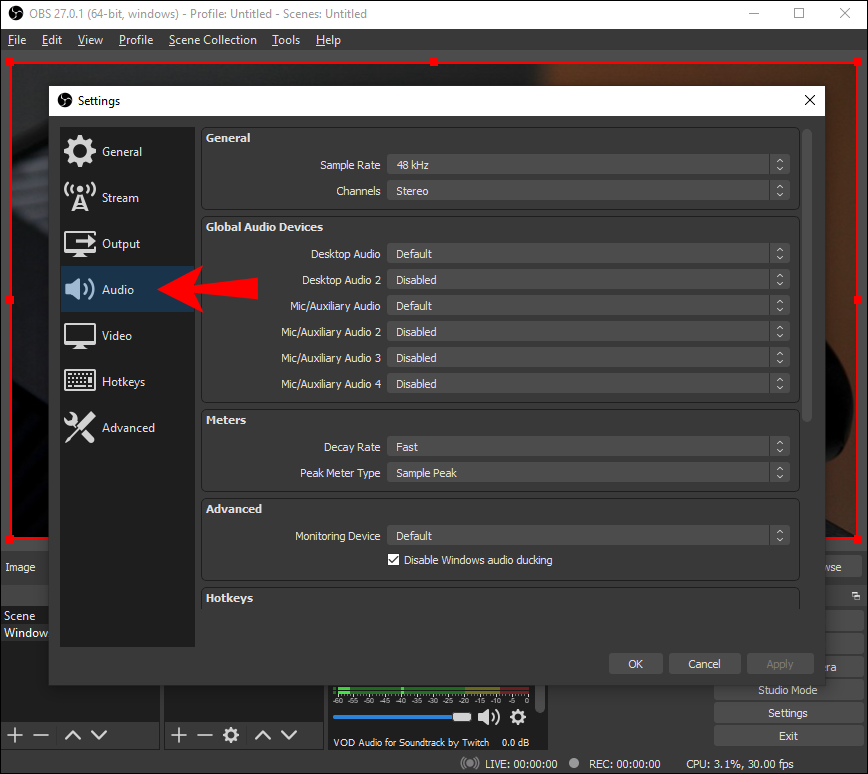Viewport: 868px width, 774px height.
Task: Open the Mic/Auxiliary Audio 3 dropdown
Action: click(588, 358)
